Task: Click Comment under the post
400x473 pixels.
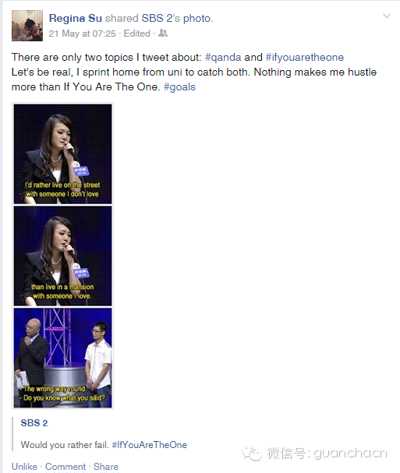Action: click(65, 467)
